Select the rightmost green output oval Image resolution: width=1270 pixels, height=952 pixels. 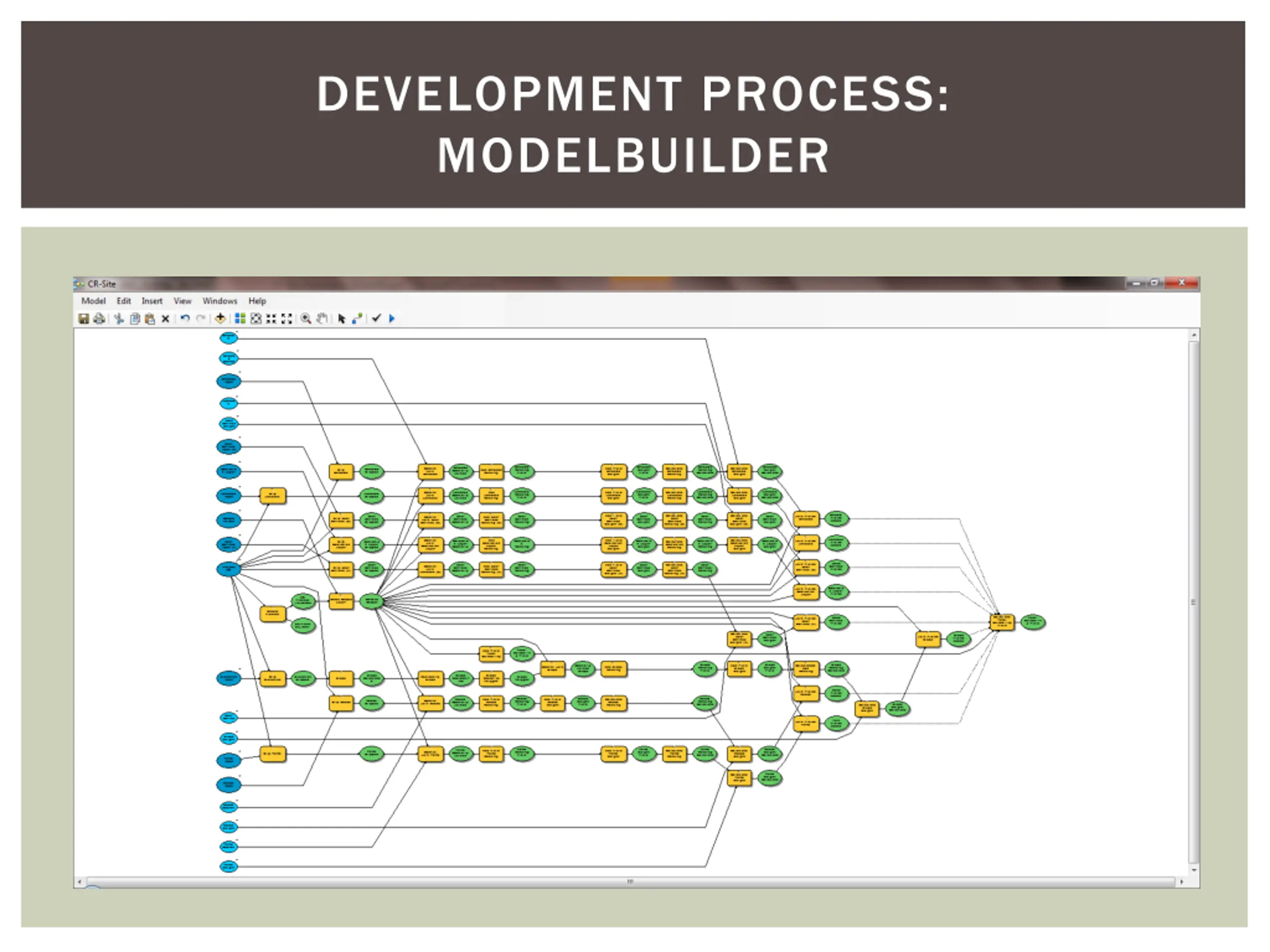pyautogui.click(x=1032, y=622)
